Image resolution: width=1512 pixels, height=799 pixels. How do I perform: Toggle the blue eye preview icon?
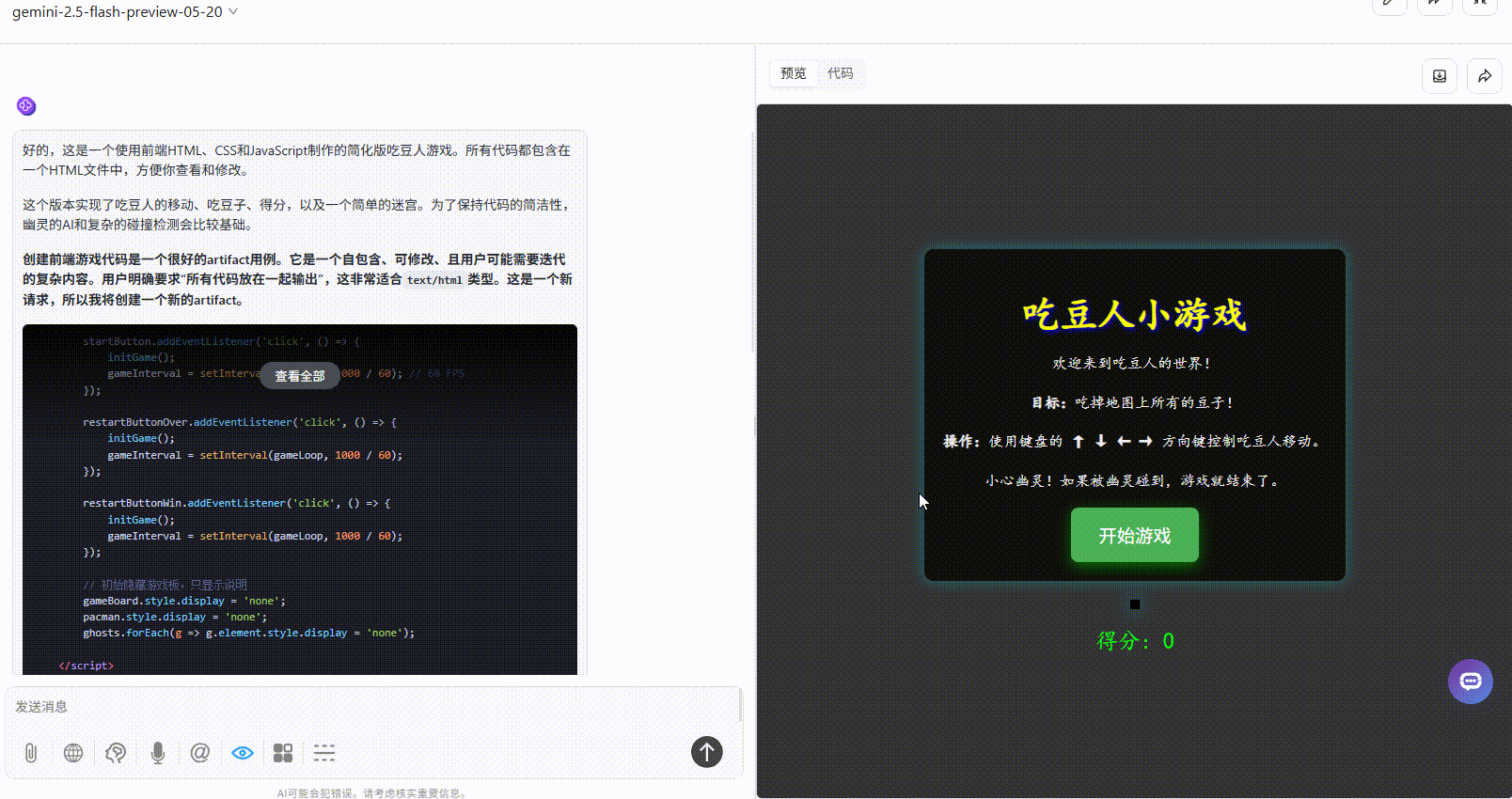coord(243,753)
